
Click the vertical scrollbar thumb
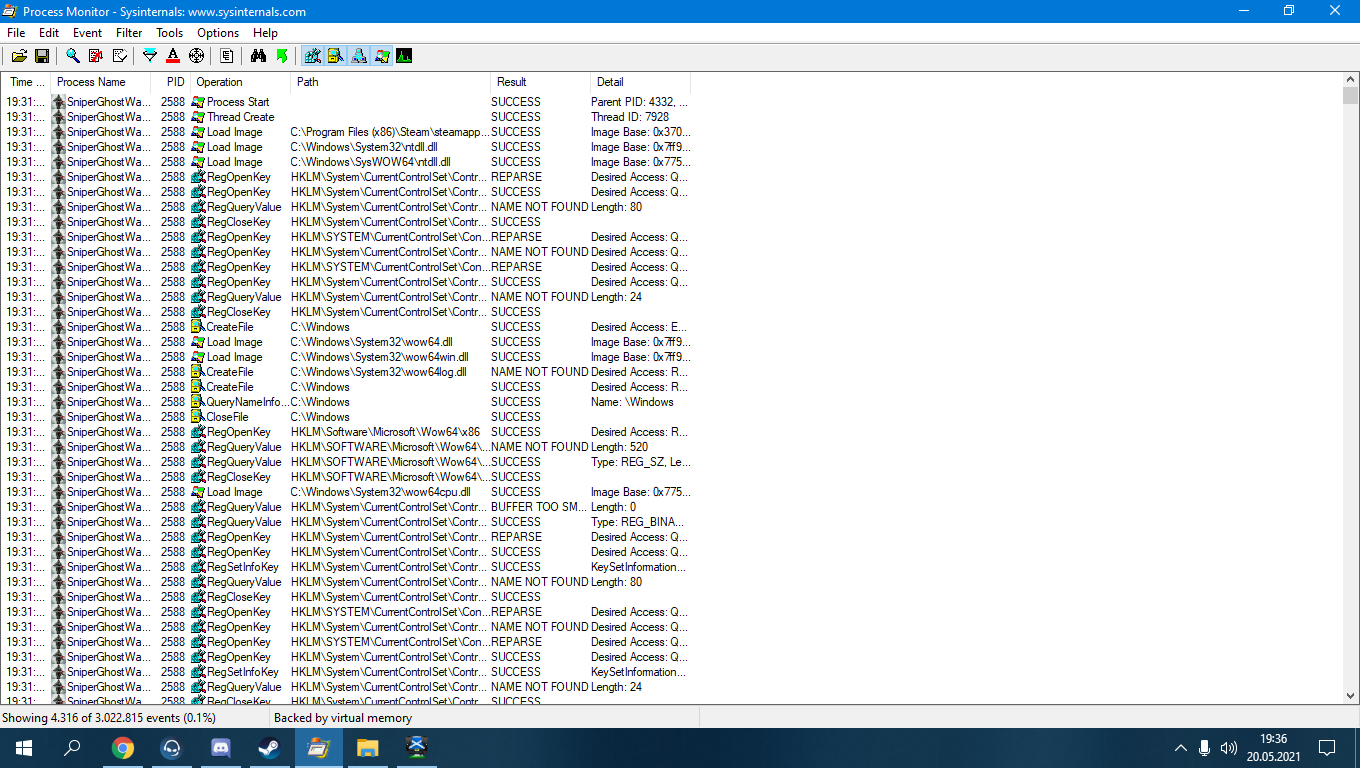point(1350,96)
